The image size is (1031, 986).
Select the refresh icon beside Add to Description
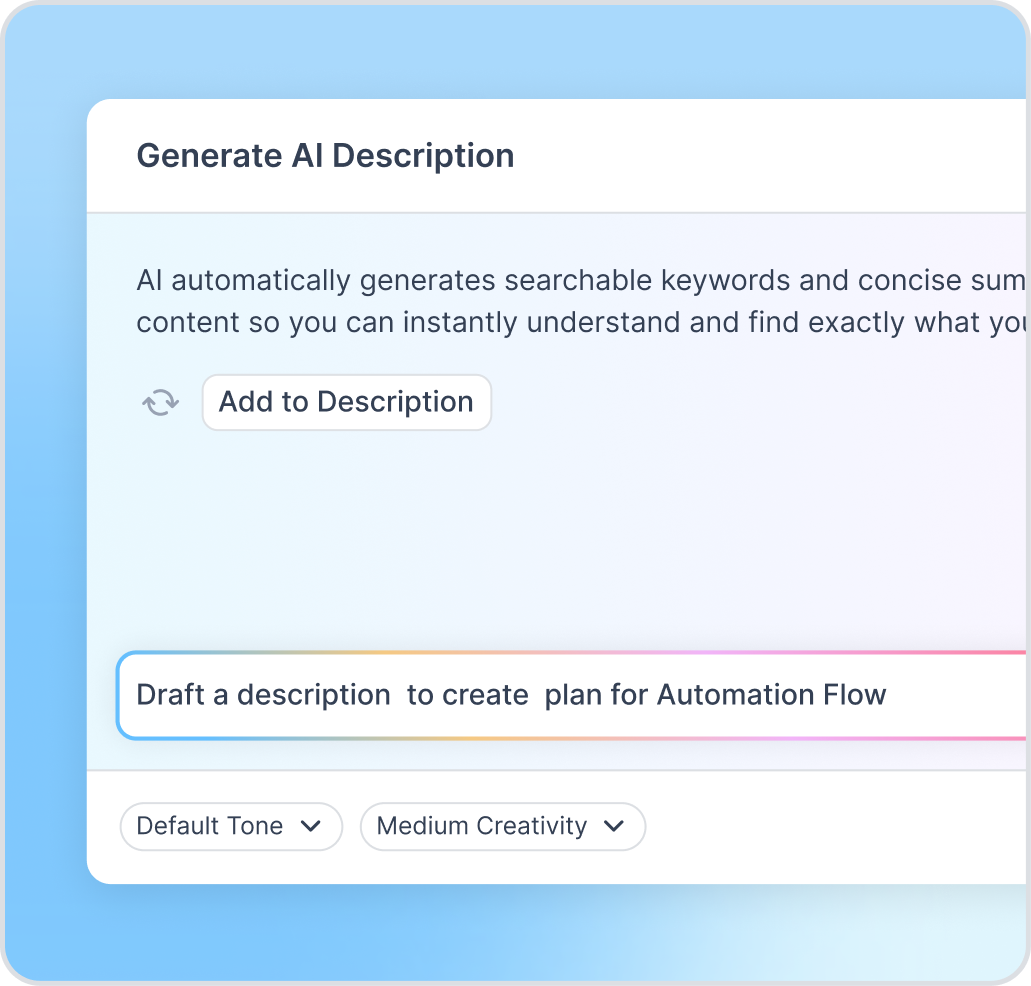pyautogui.click(x=160, y=401)
